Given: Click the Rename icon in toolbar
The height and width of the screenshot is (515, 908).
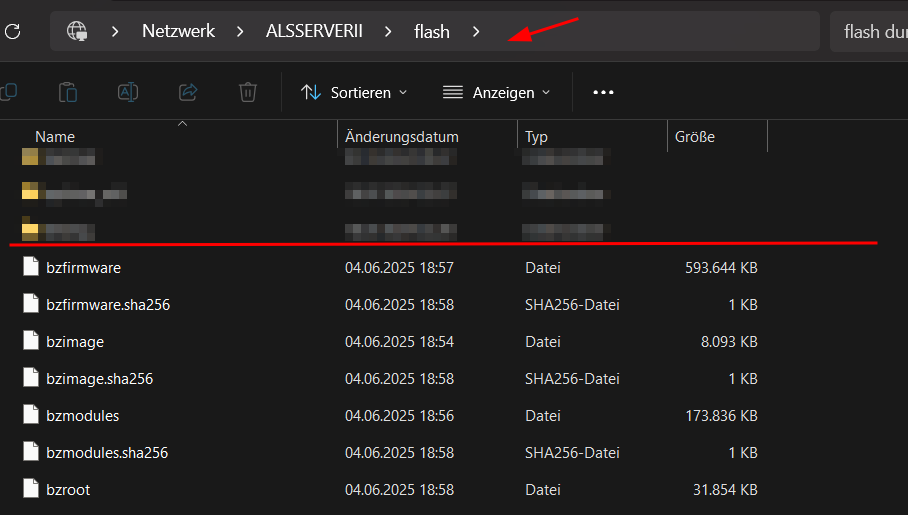Looking at the screenshot, I should coord(128,92).
